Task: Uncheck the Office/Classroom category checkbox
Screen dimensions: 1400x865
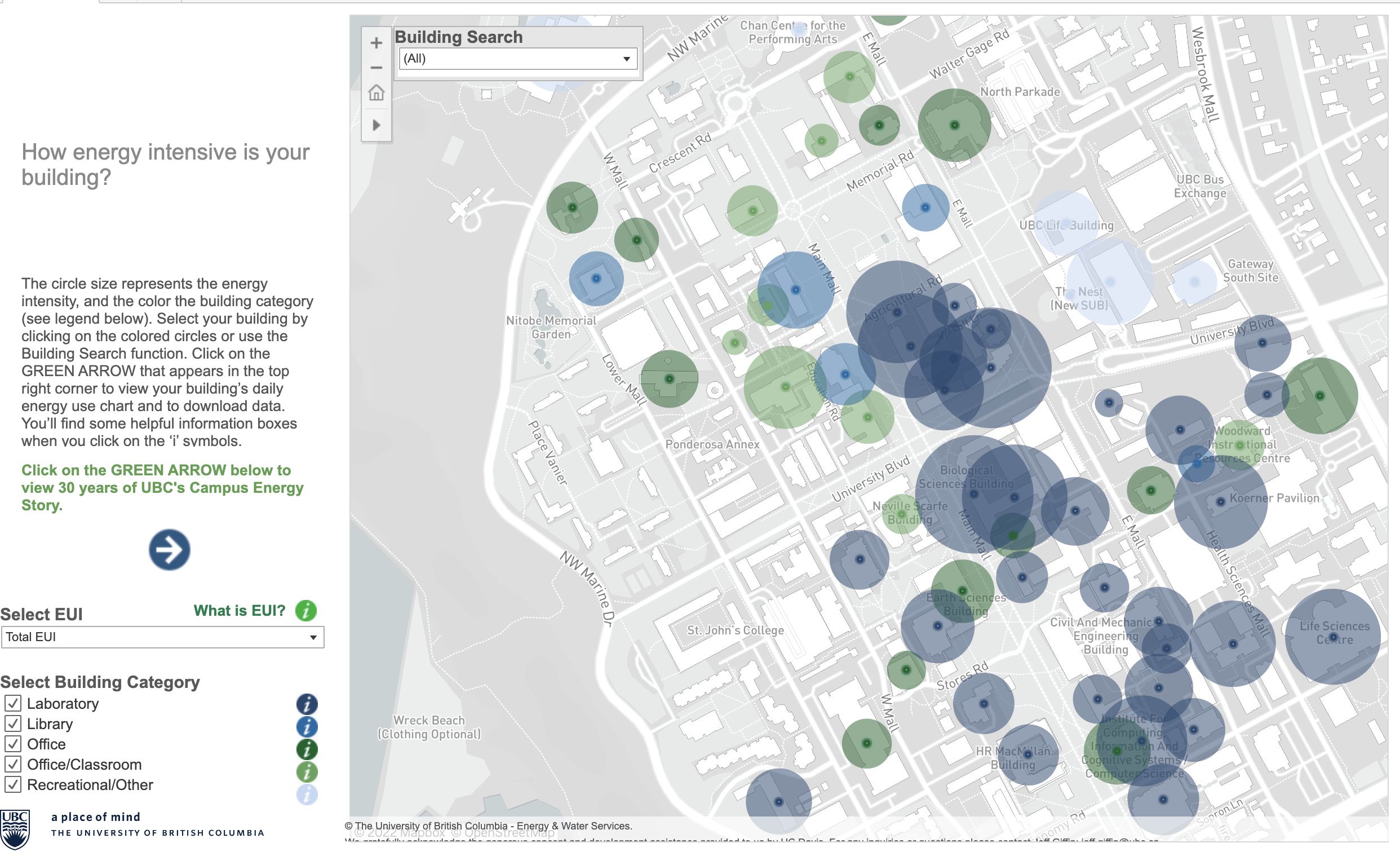Action: (13, 764)
